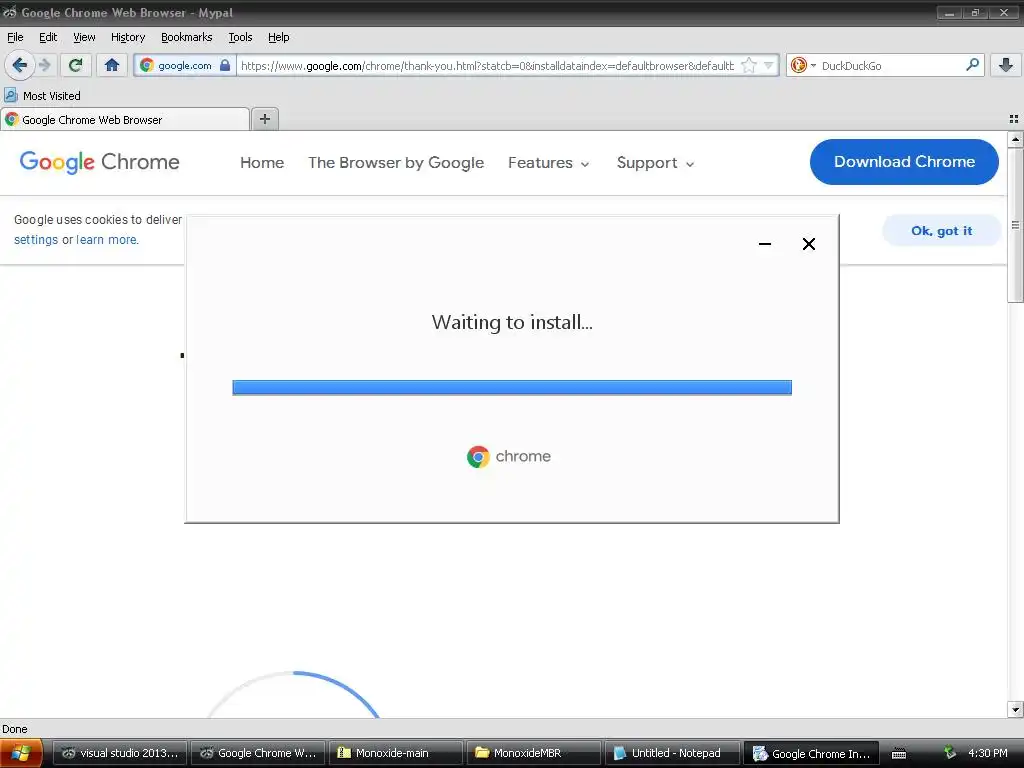Screen dimensions: 1024x768
Task: Bookmark this page with the star icon
Action: (x=749, y=65)
